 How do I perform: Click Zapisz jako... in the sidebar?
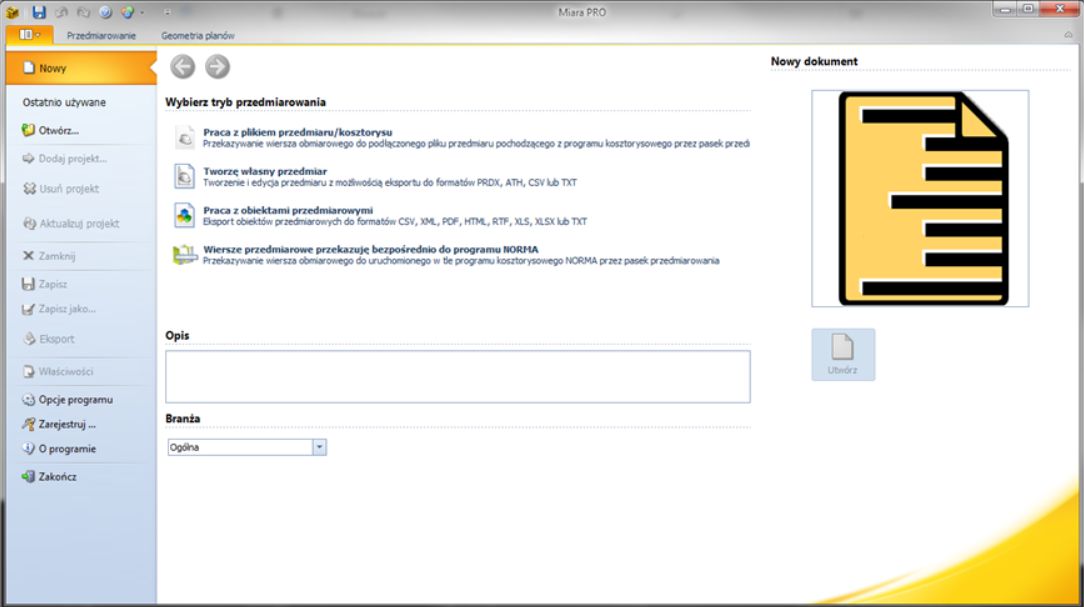coord(59,309)
